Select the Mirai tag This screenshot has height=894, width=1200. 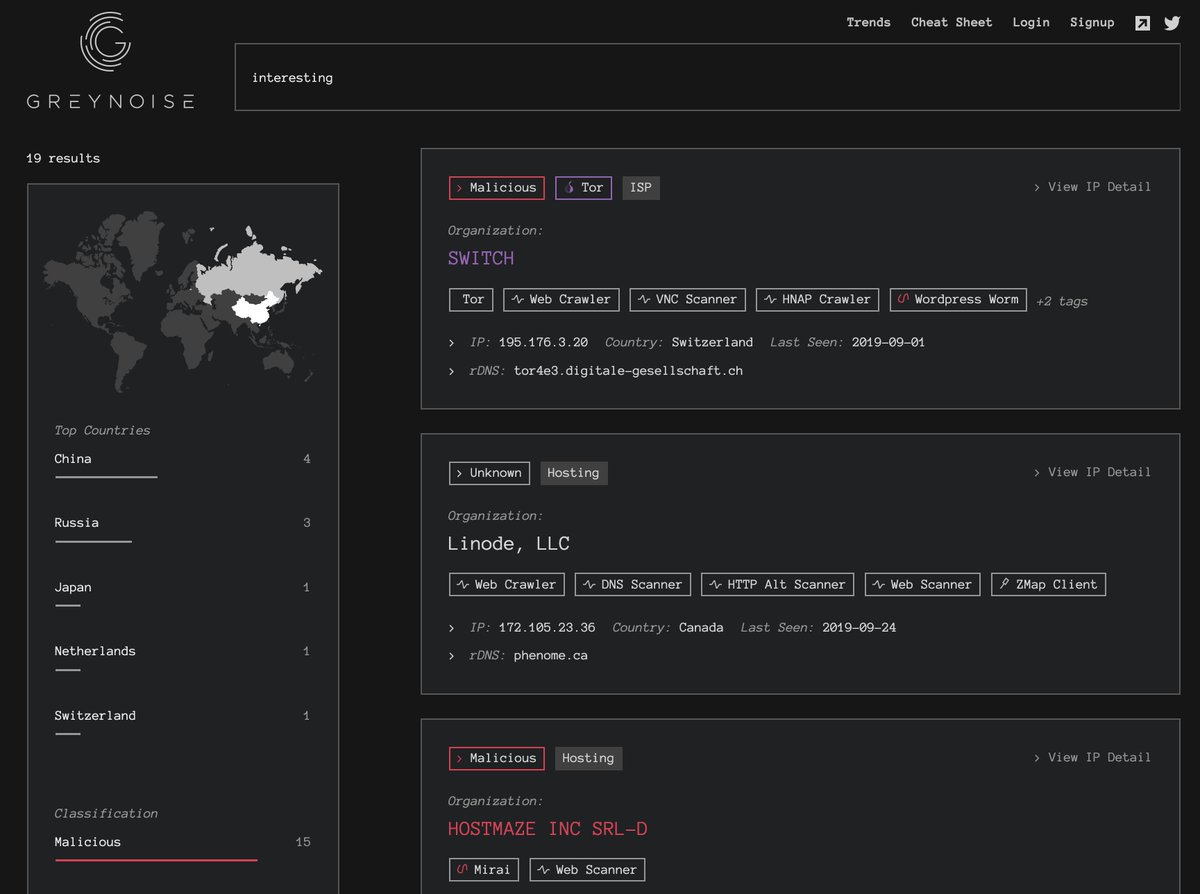(x=485, y=870)
